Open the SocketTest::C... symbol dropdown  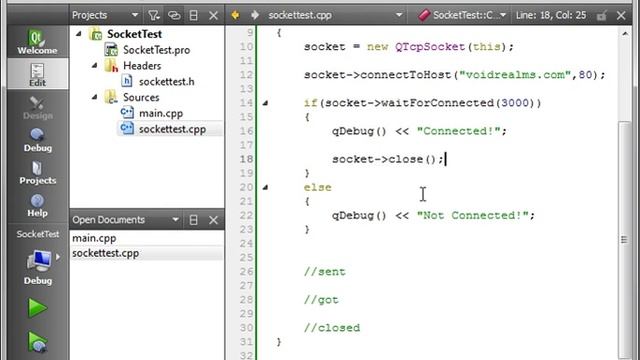tap(462, 15)
